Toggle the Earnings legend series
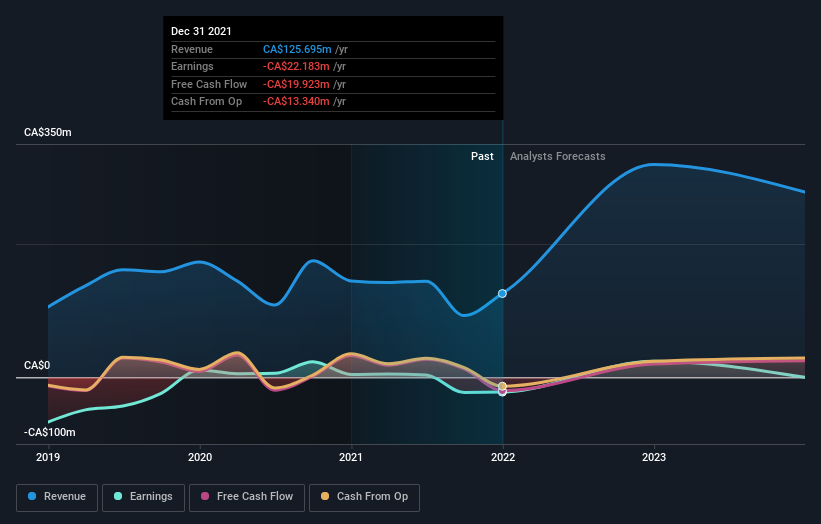 (143, 497)
